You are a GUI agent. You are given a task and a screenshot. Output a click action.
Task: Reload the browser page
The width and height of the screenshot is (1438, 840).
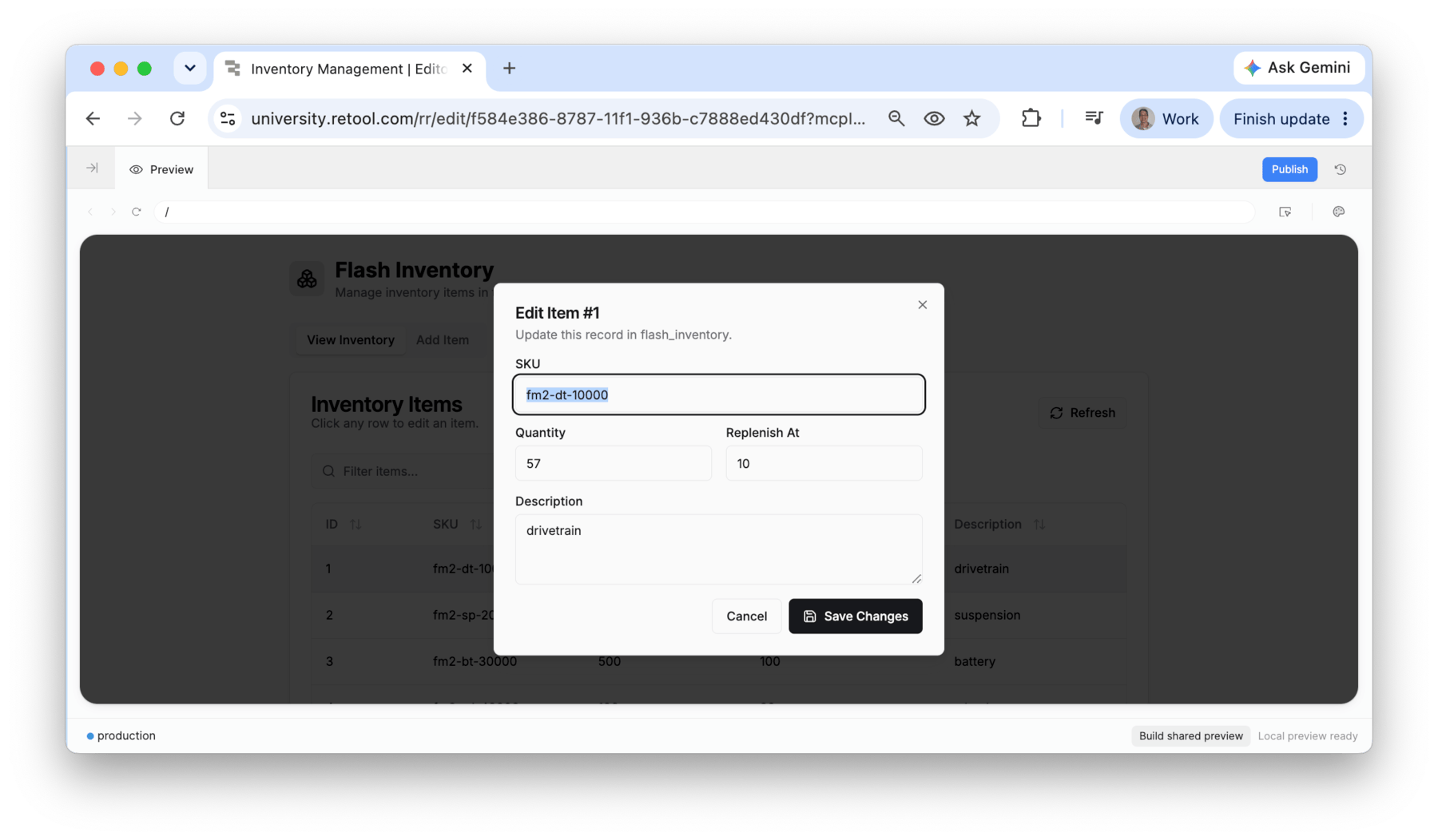[177, 119]
